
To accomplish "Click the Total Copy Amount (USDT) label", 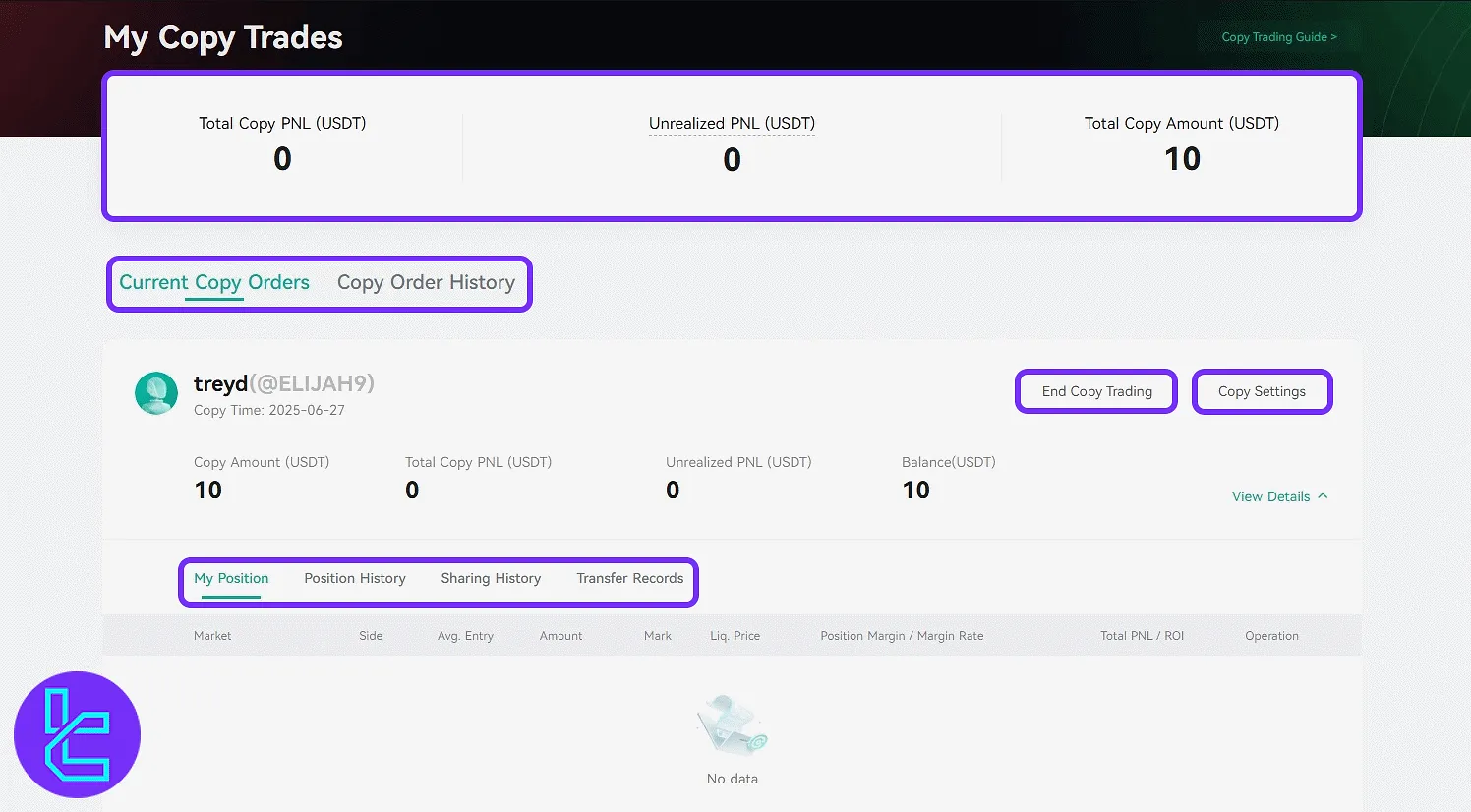I will pyautogui.click(x=1182, y=123).
